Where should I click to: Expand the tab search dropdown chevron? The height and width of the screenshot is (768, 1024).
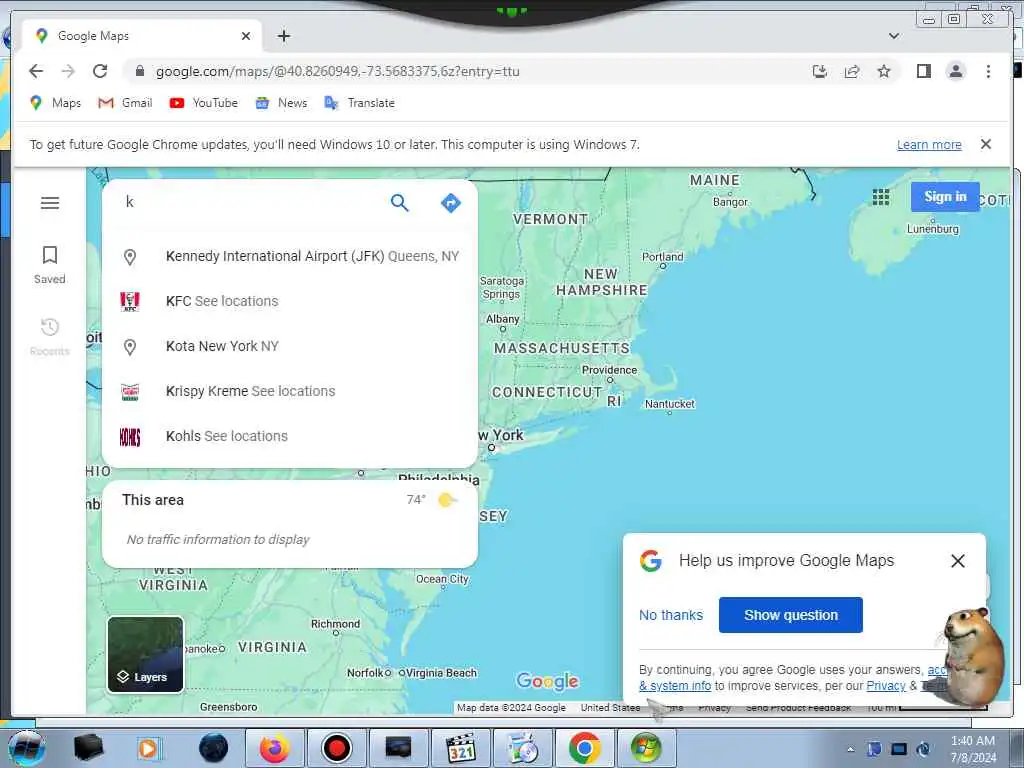click(894, 36)
